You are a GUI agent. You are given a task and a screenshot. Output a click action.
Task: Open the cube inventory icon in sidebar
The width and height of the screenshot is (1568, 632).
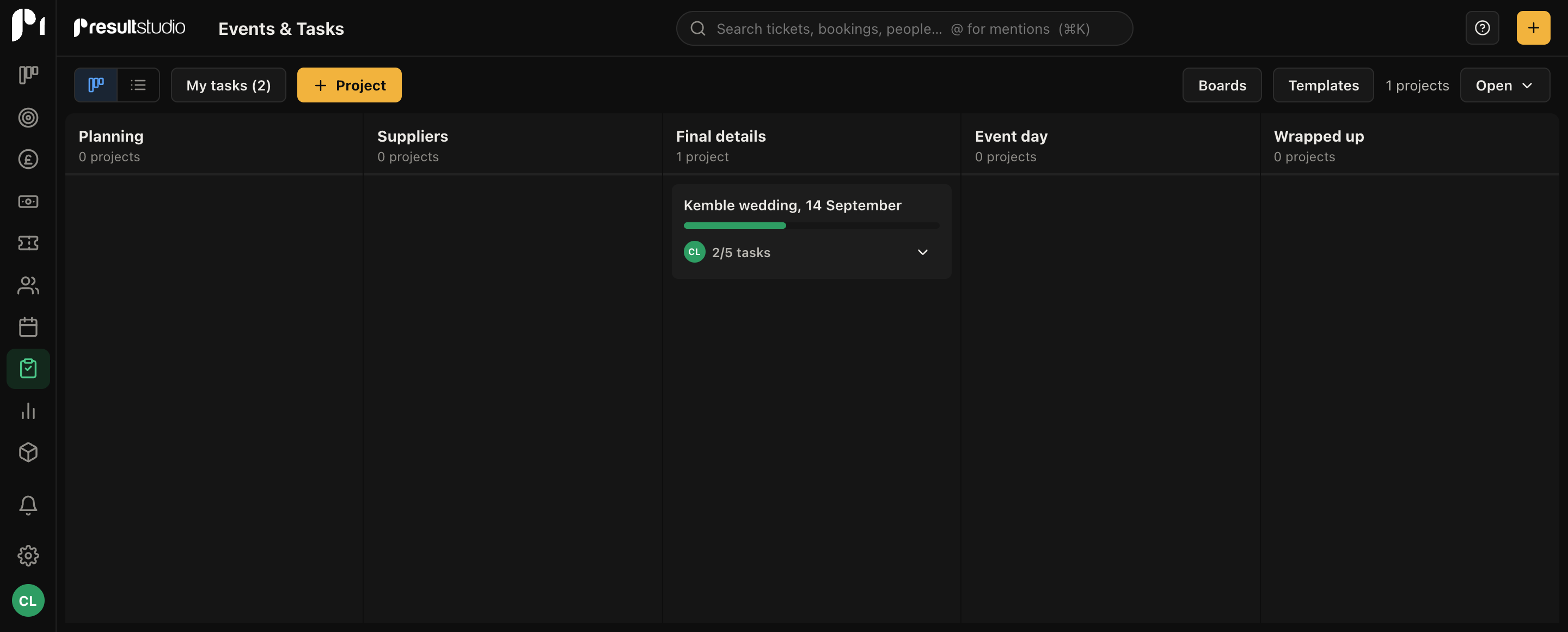pos(28,452)
